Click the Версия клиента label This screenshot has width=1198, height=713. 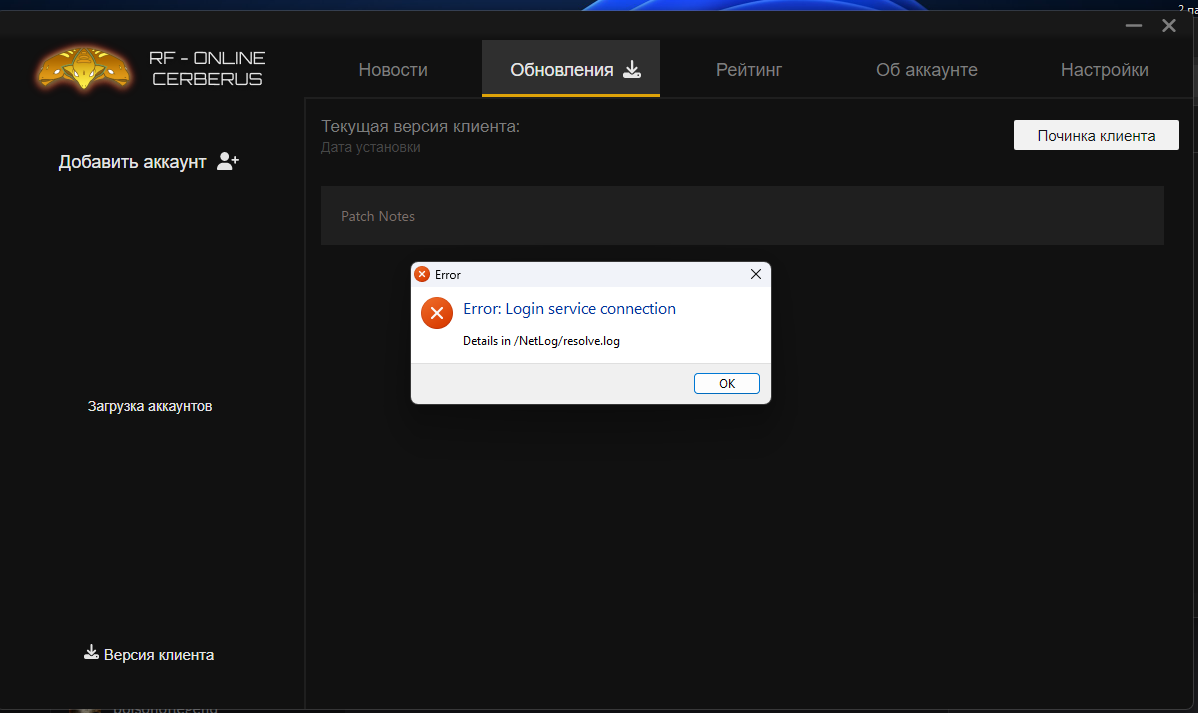[159, 655]
